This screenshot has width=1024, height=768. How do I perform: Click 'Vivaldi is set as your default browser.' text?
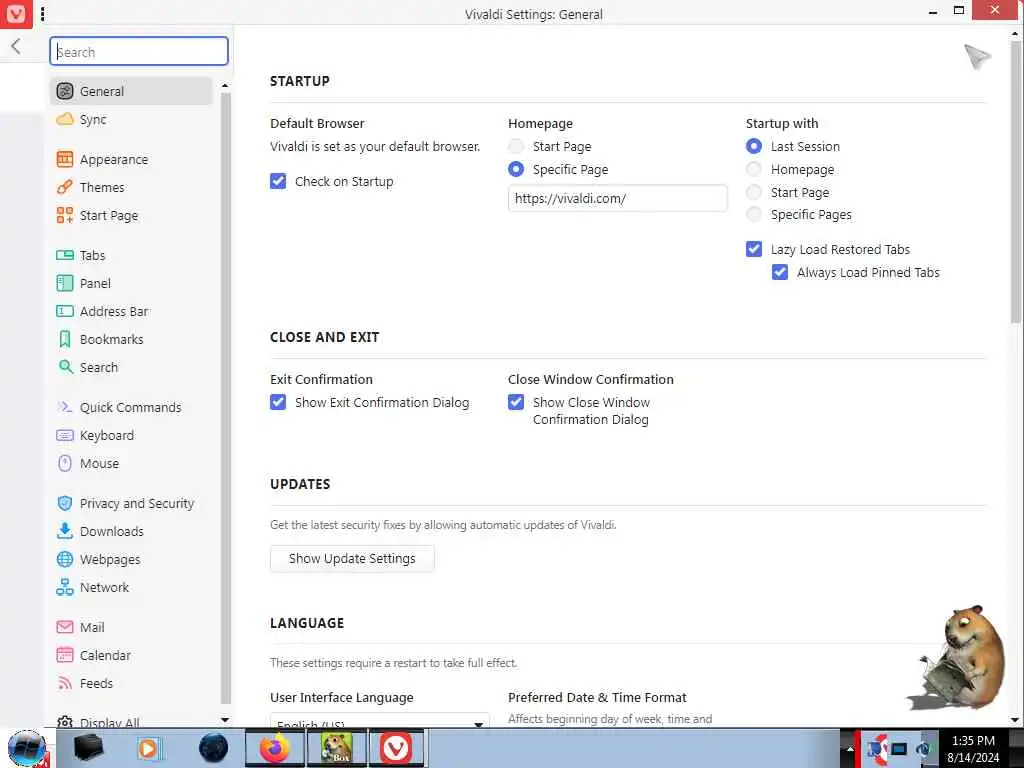click(x=375, y=146)
